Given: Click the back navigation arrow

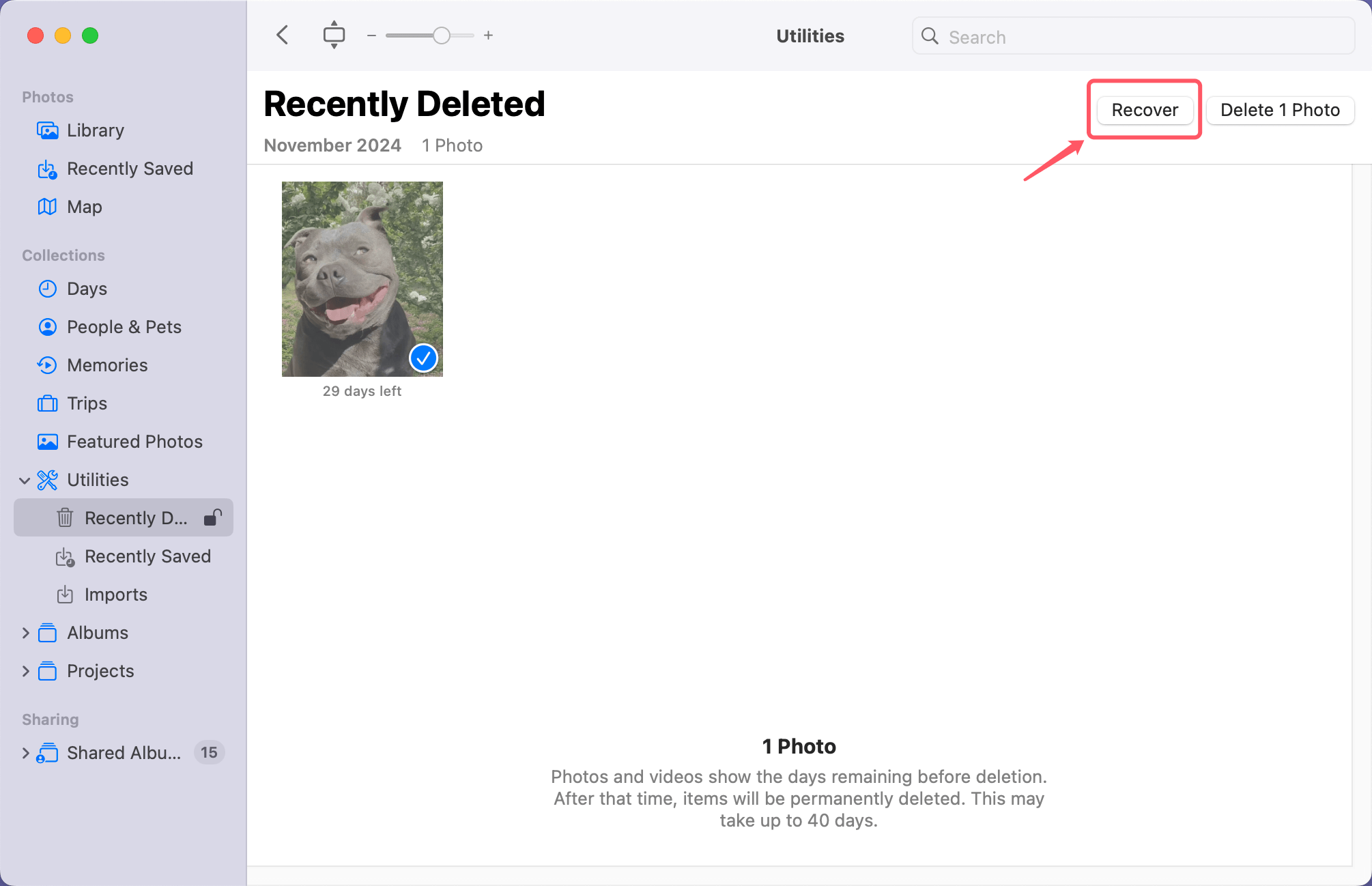Looking at the screenshot, I should [282, 35].
